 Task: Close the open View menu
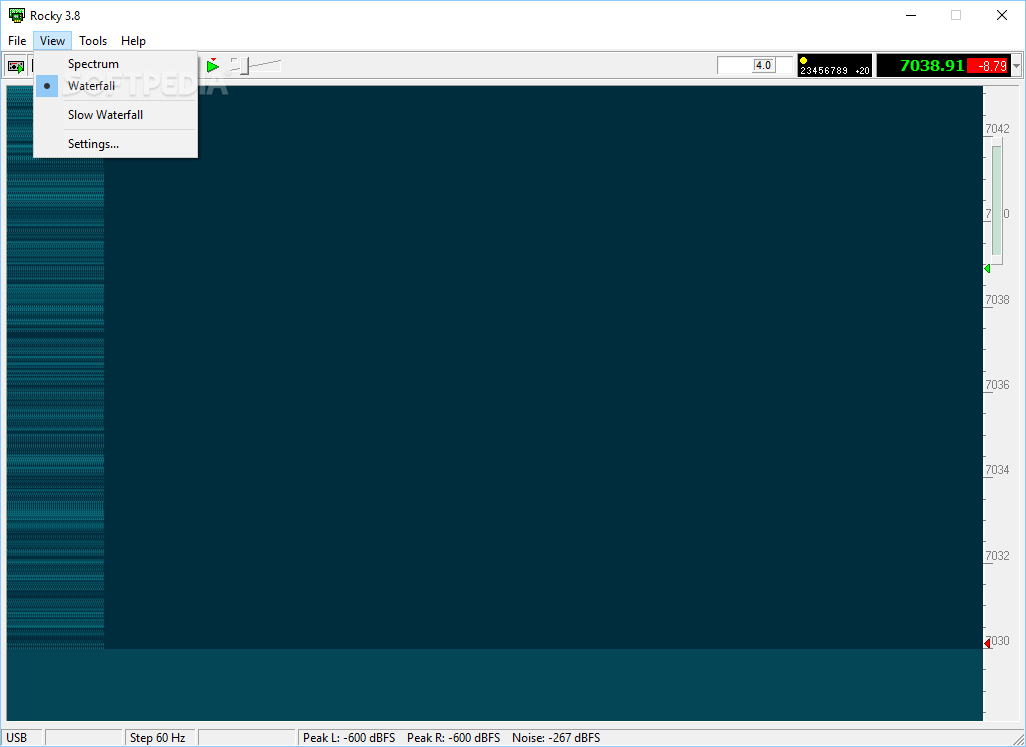(52, 41)
